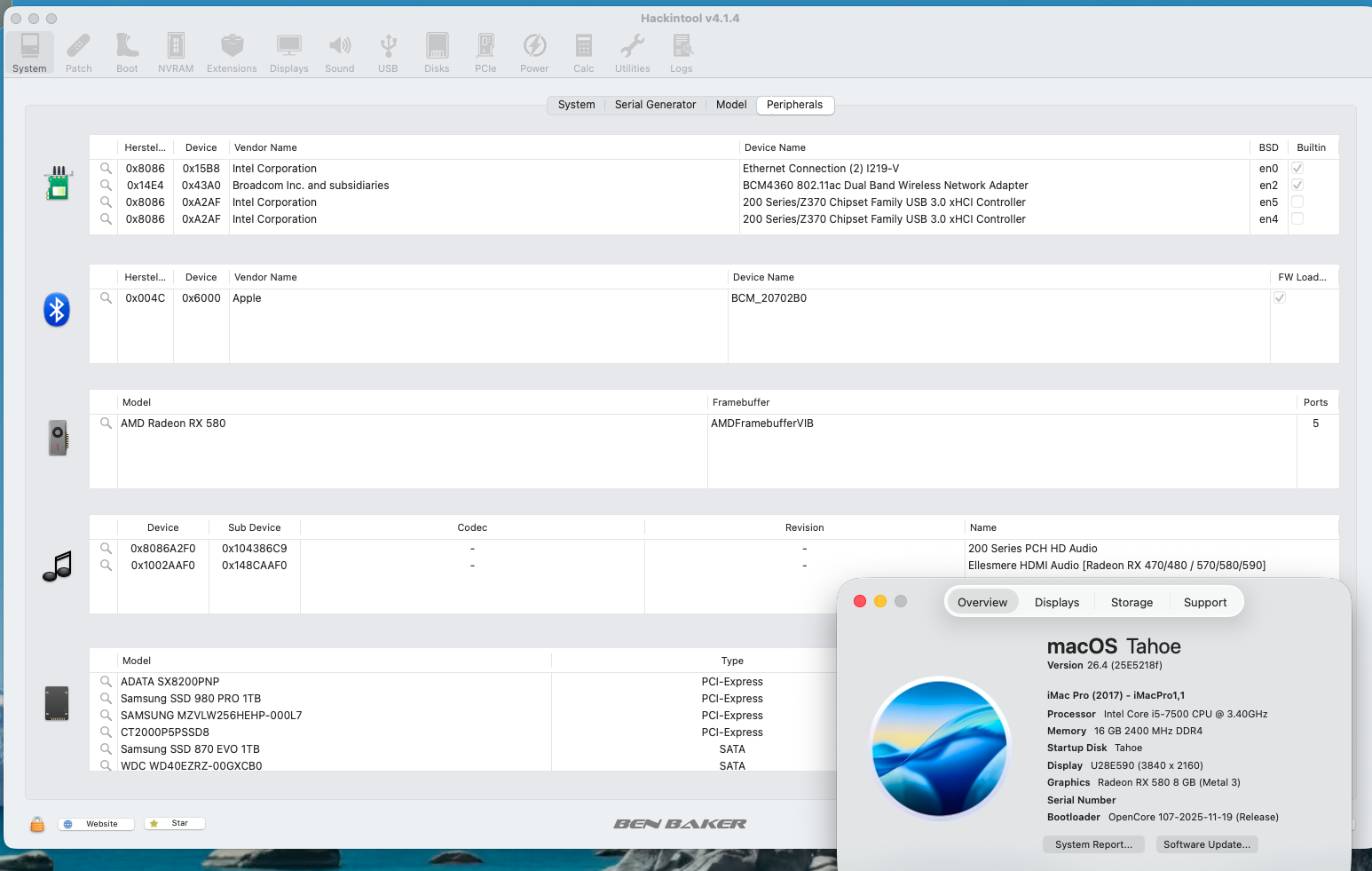Click the lock icon at bottom left

[x=37, y=824]
